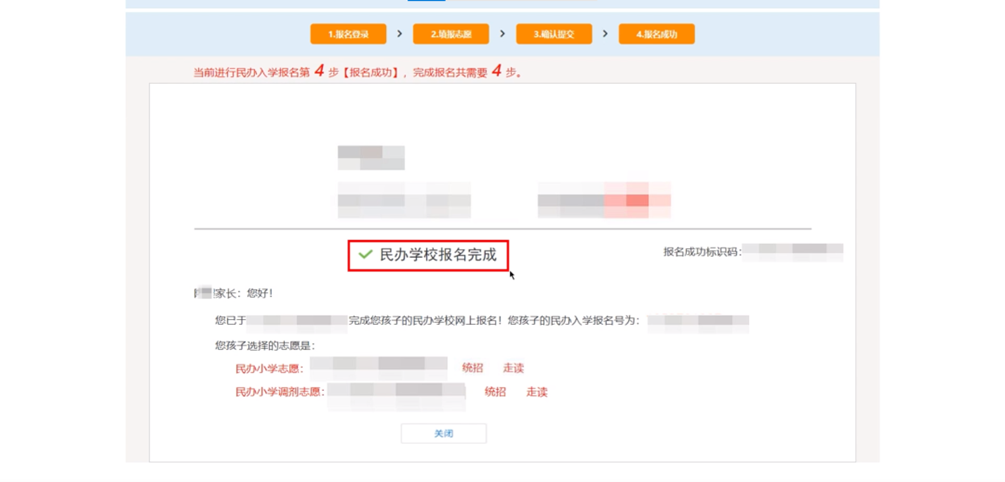The width and height of the screenshot is (1005, 482).
Task: Click the arrow before step 4.报名成功
Action: pos(605,34)
